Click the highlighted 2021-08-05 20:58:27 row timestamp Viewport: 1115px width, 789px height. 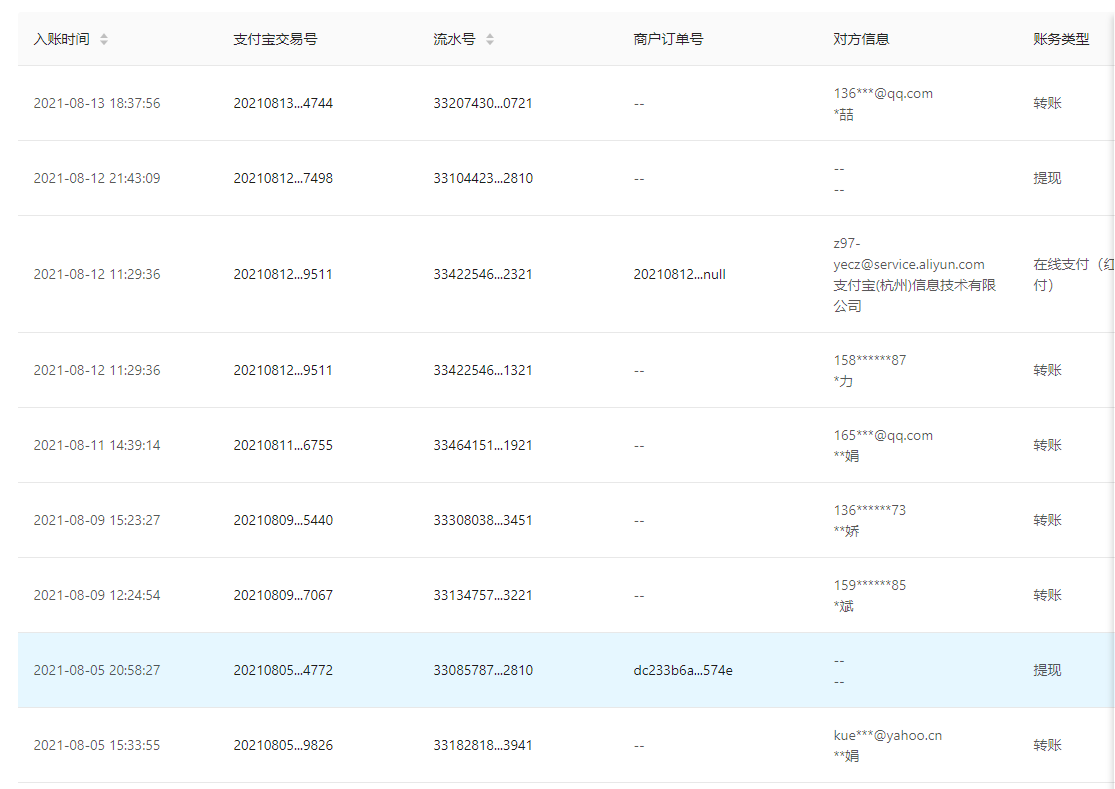tap(97, 670)
